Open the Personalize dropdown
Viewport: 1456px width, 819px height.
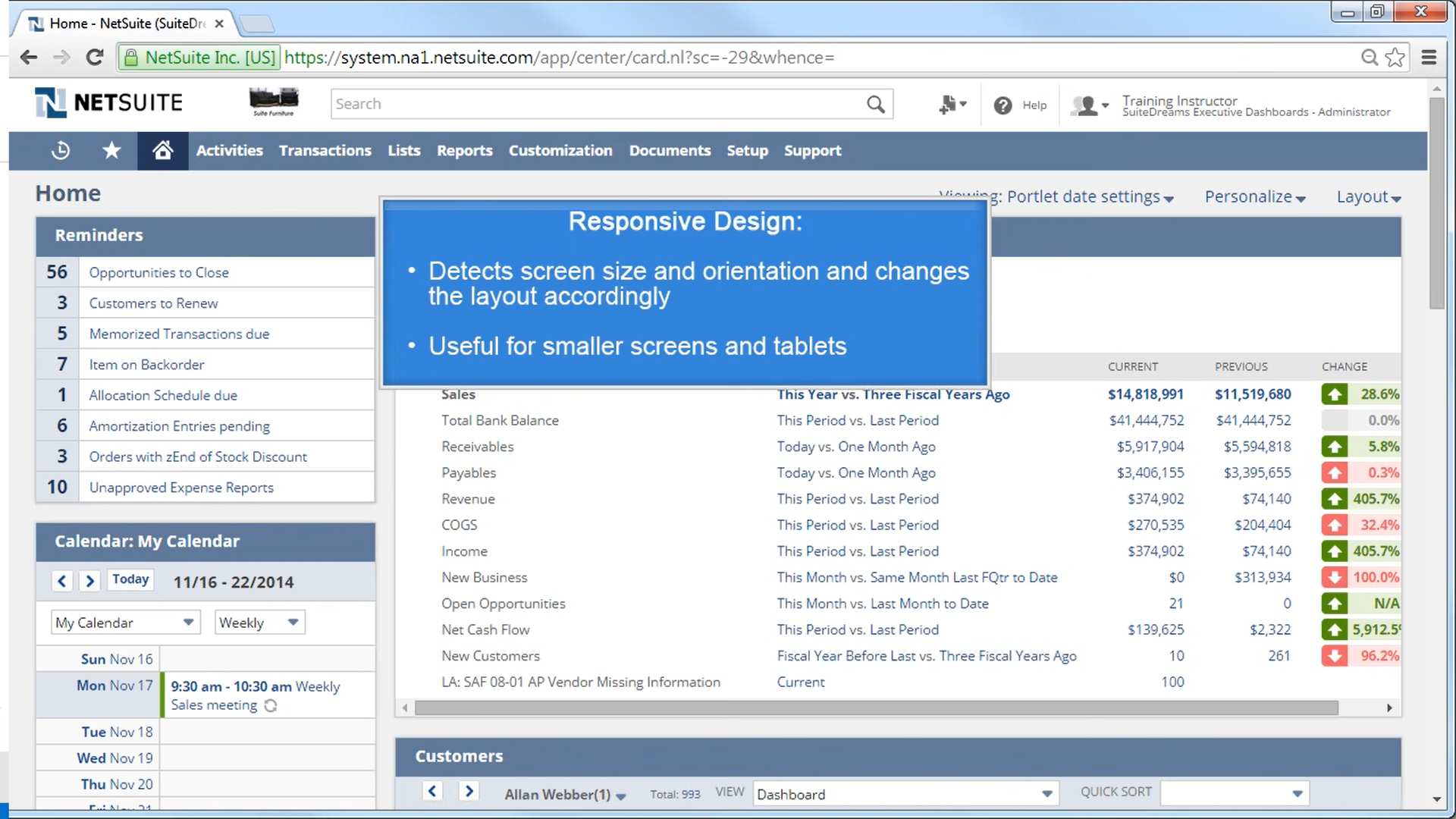pyautogui.click(x=1255, y=197)
